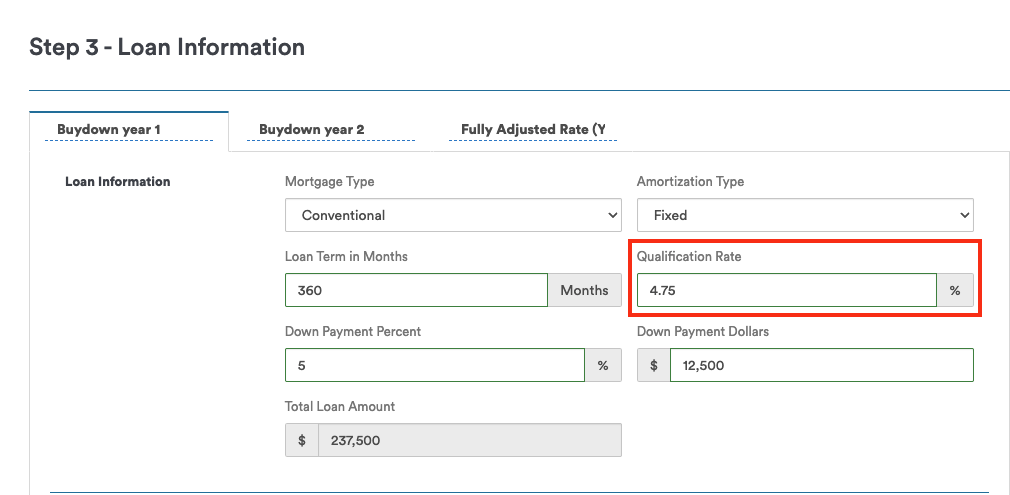Focus the Loan Term in Months field
The height and width of the screenshot is (495, 1010).
[x=416, y=290]
